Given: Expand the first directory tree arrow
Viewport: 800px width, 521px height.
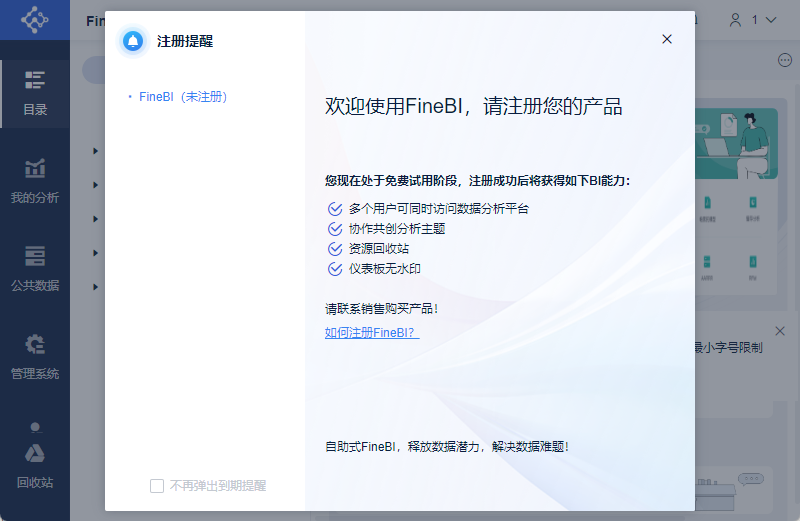Looking at the screenshot, I should click(x=95, y=151).
